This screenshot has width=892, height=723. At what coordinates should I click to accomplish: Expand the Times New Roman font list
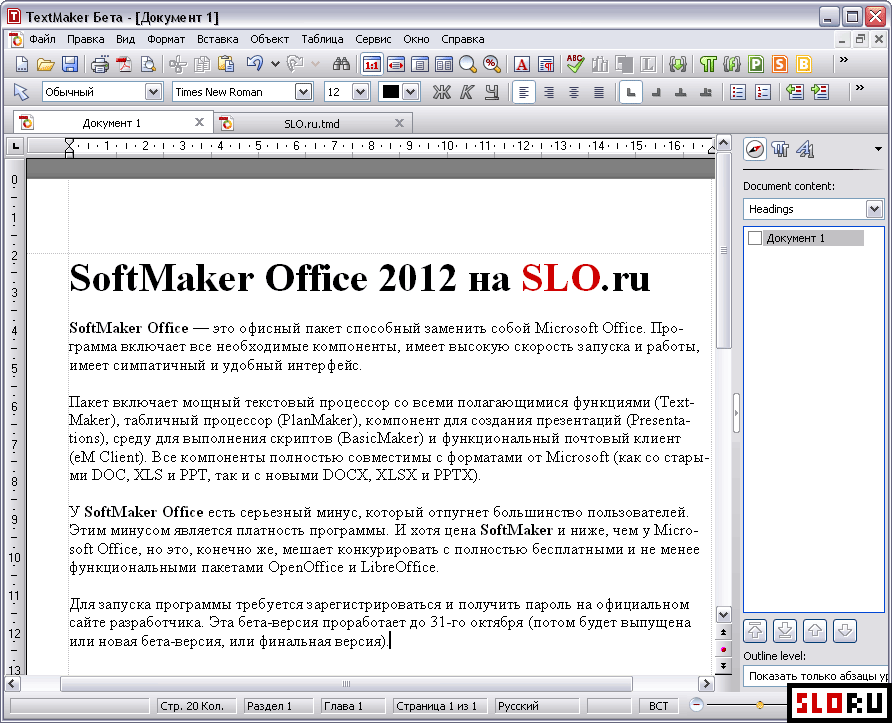tap(304, 92)
